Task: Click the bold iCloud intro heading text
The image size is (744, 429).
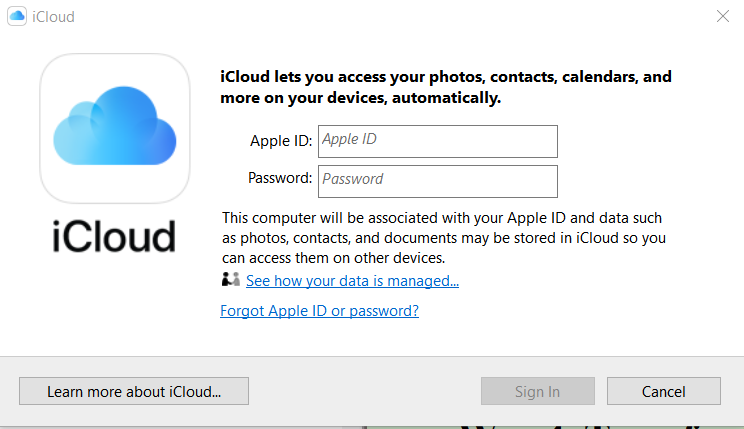Action: 445,87
